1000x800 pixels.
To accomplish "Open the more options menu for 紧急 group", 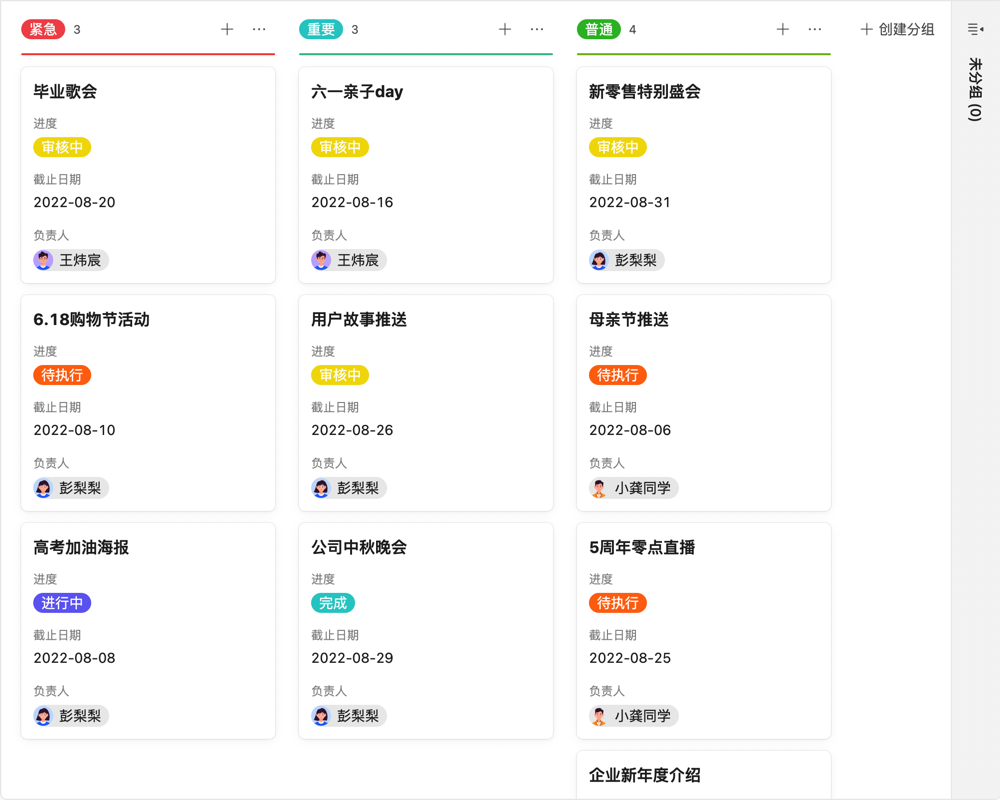I will pyautogui.click(x=259, y=29).
